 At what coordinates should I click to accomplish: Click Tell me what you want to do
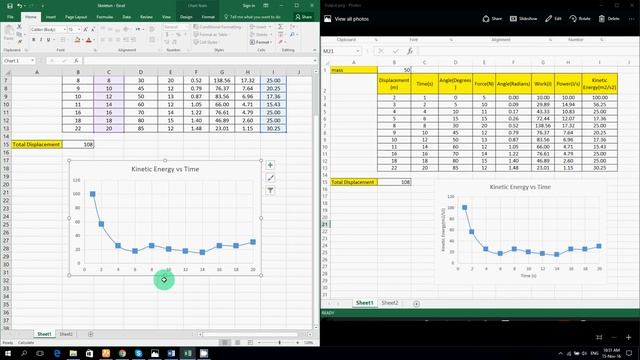click(x=253, y=17)
